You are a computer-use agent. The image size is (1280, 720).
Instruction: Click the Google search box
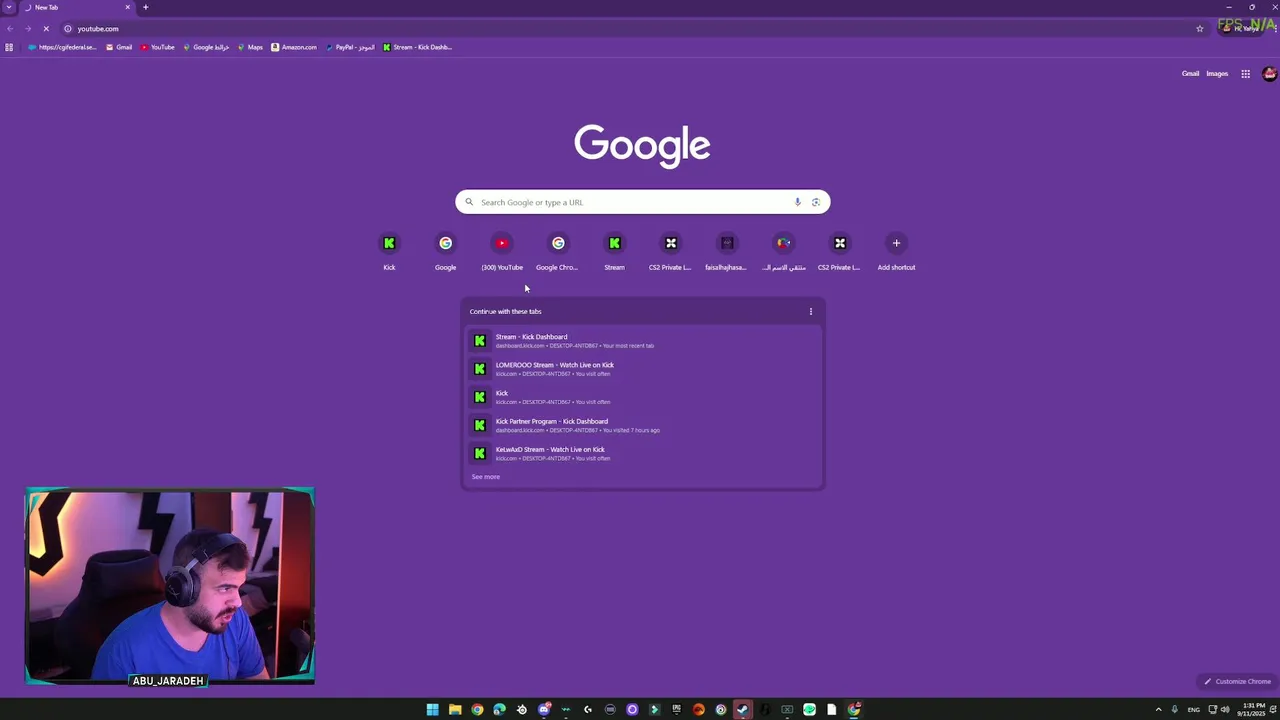tap(642, 202)
